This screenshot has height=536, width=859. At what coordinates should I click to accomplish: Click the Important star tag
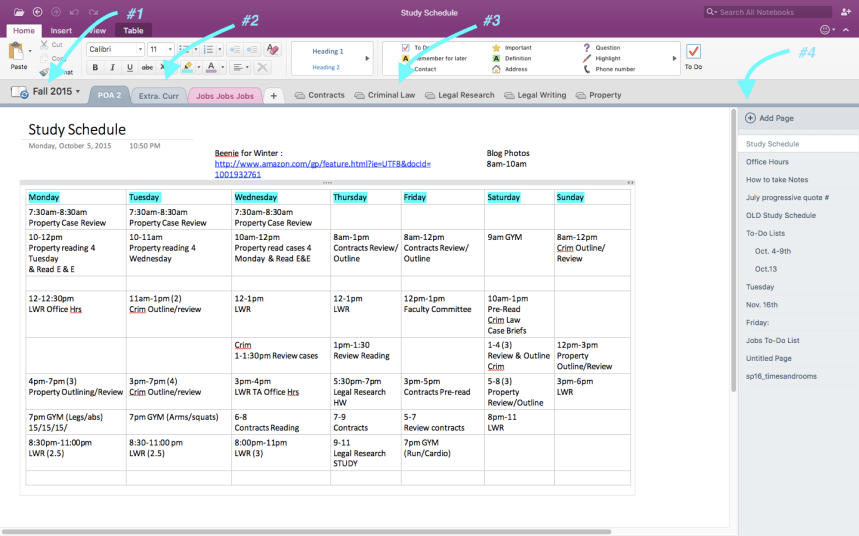click(496, 48)
